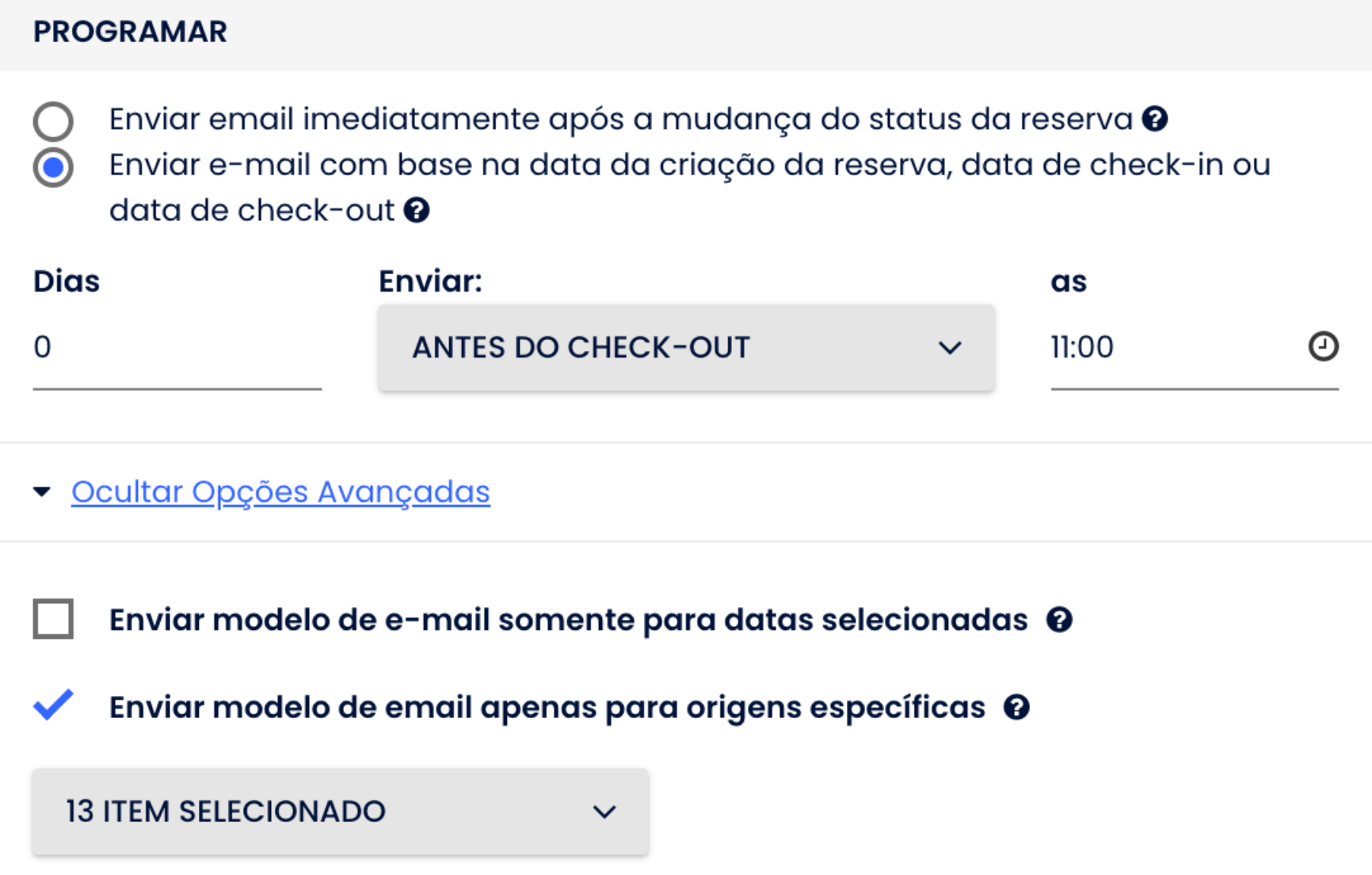Click label text Enviar email imediatamente após mudança

click(x=621, y=119)
